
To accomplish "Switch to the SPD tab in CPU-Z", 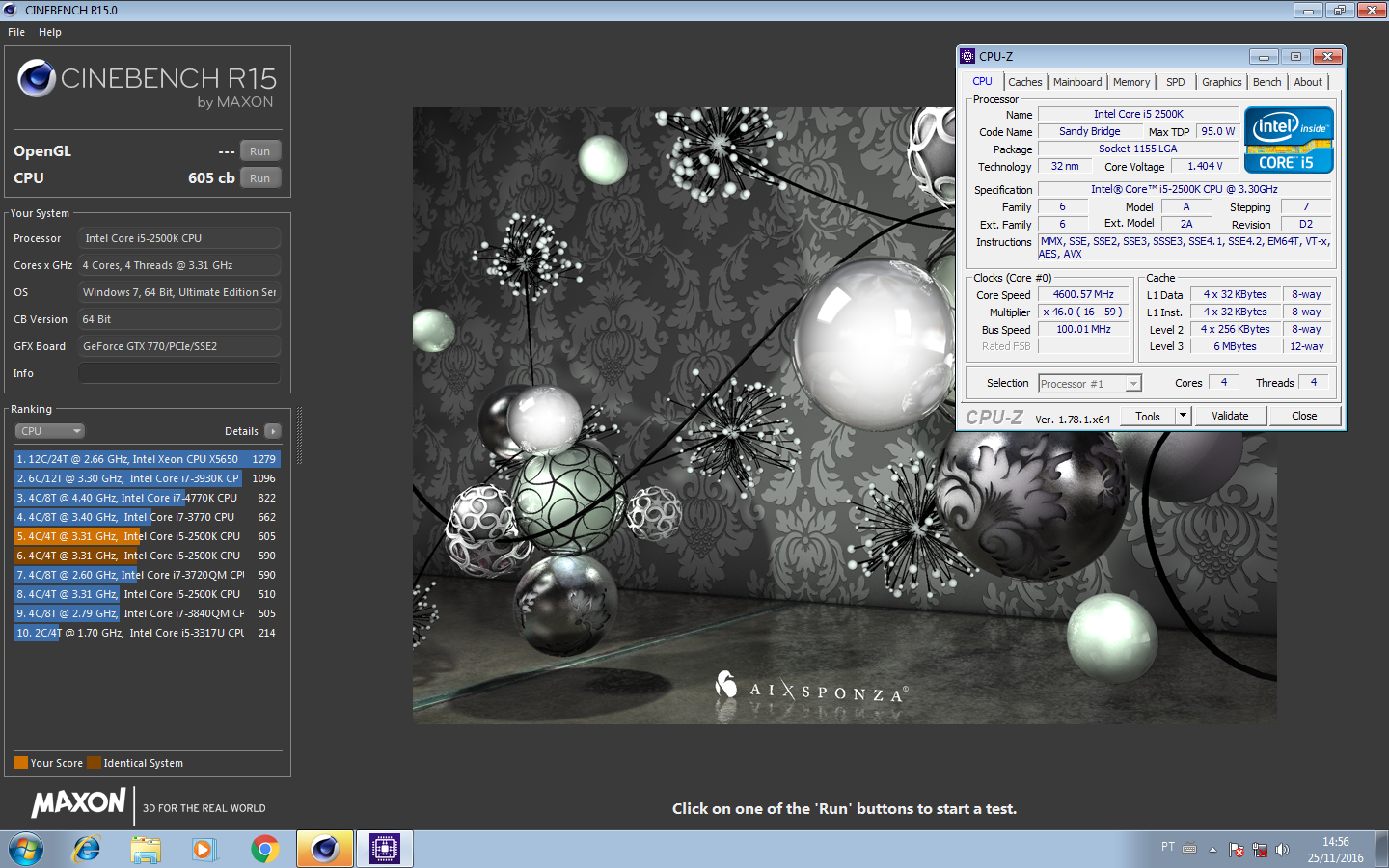I will pyautogui.click(x=1175, y=82).
